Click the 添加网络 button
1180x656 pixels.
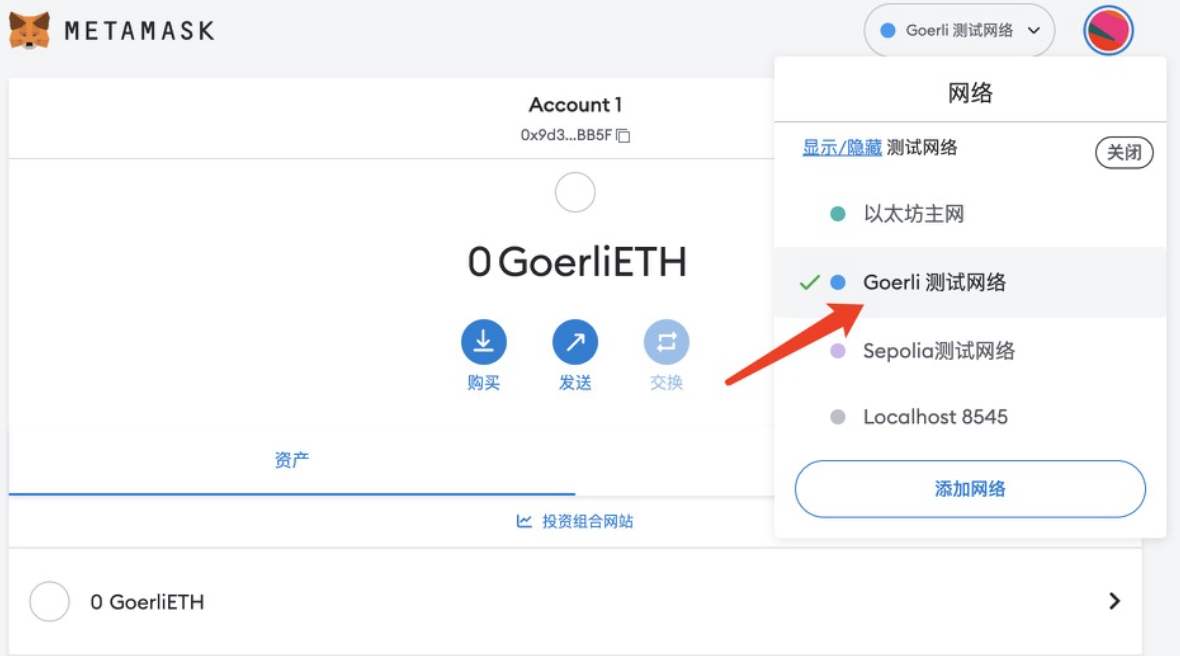(970, 489)
